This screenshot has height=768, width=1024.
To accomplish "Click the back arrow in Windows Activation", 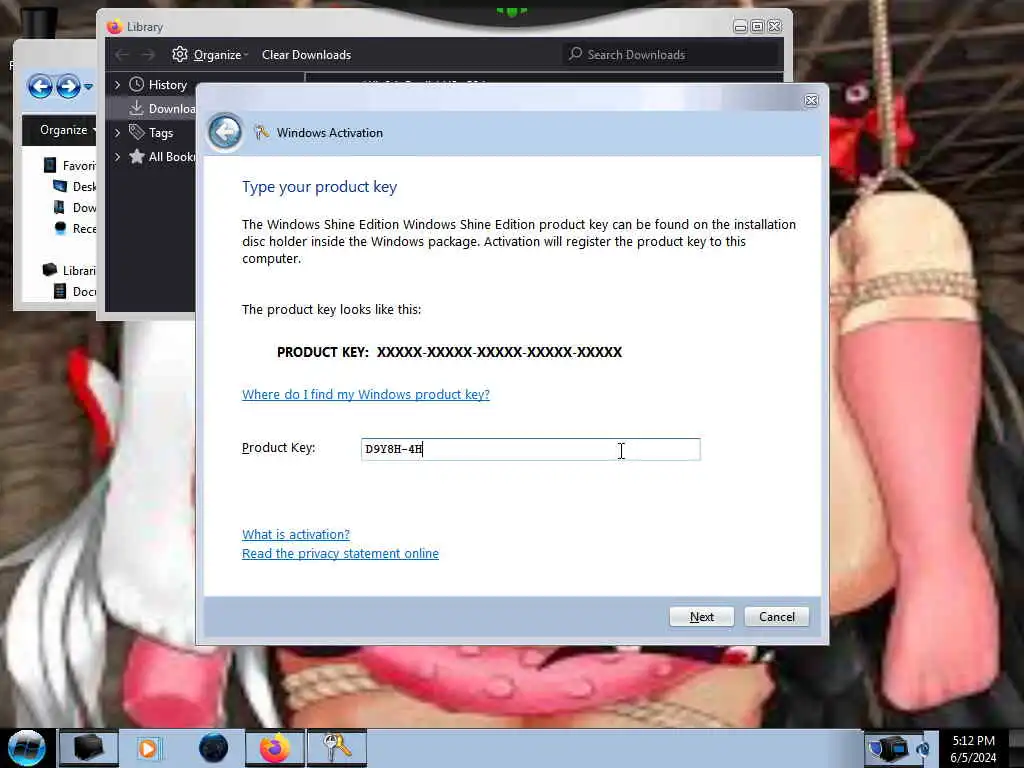I will pyautogui.click(x=225, y=133).
